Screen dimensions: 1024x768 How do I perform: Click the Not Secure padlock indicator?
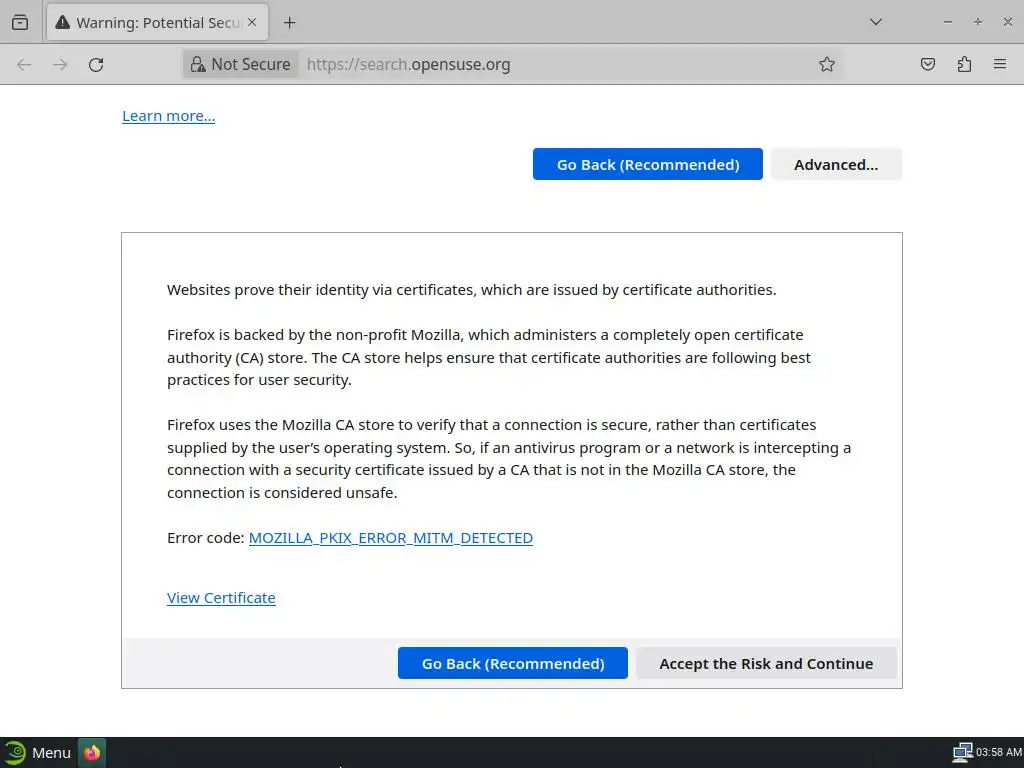(x=240, y=64)
